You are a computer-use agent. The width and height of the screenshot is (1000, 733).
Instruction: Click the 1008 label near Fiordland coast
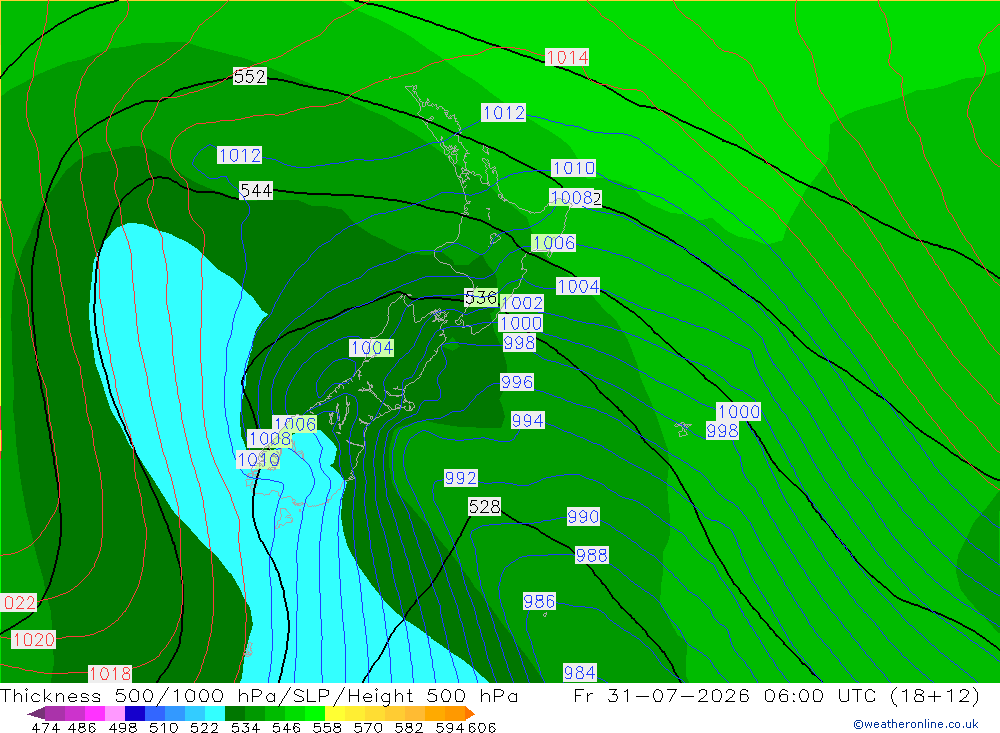click(x=270, y=439)
